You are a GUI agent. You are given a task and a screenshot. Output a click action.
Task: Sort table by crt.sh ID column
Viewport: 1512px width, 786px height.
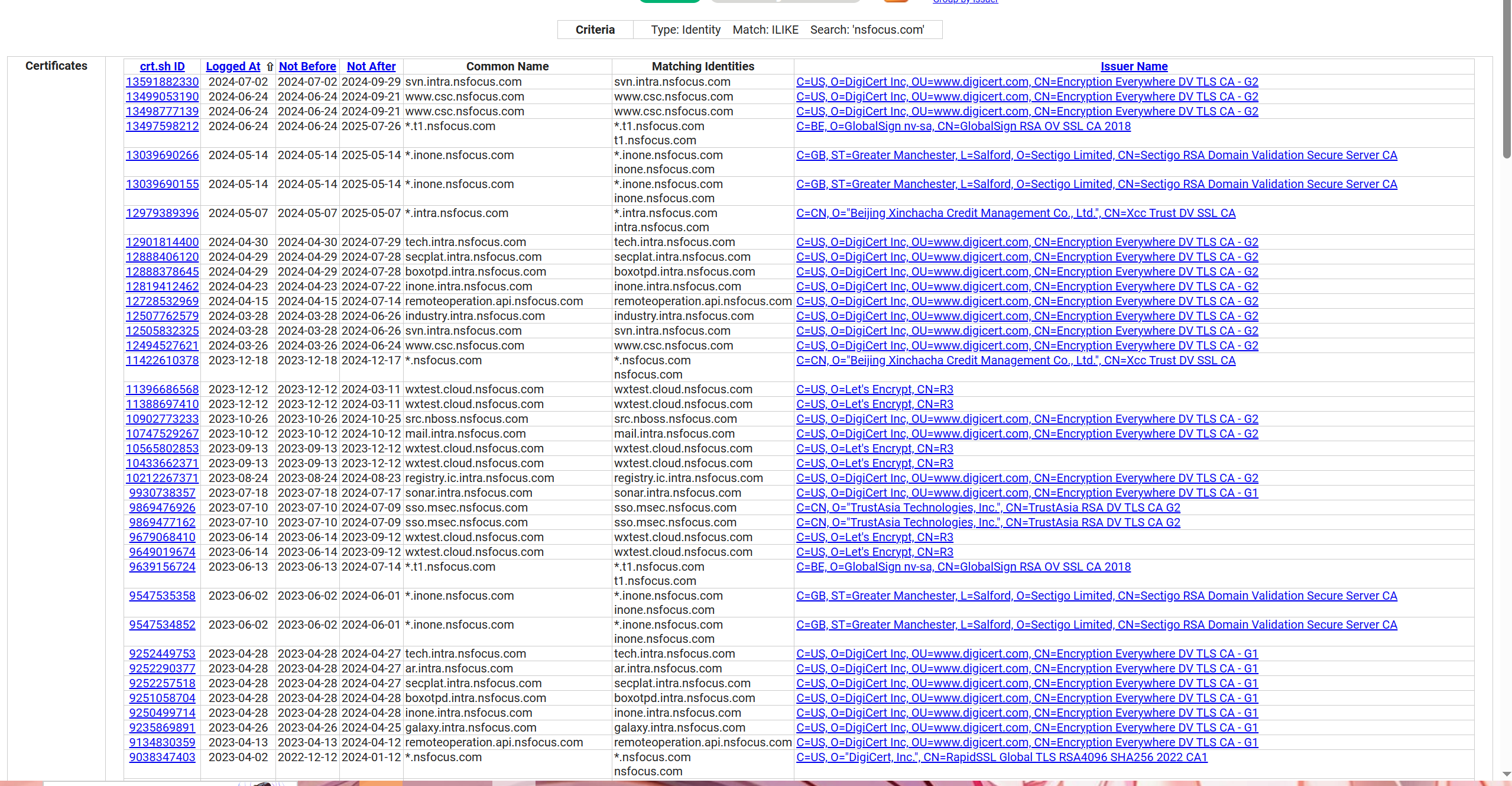162,67
